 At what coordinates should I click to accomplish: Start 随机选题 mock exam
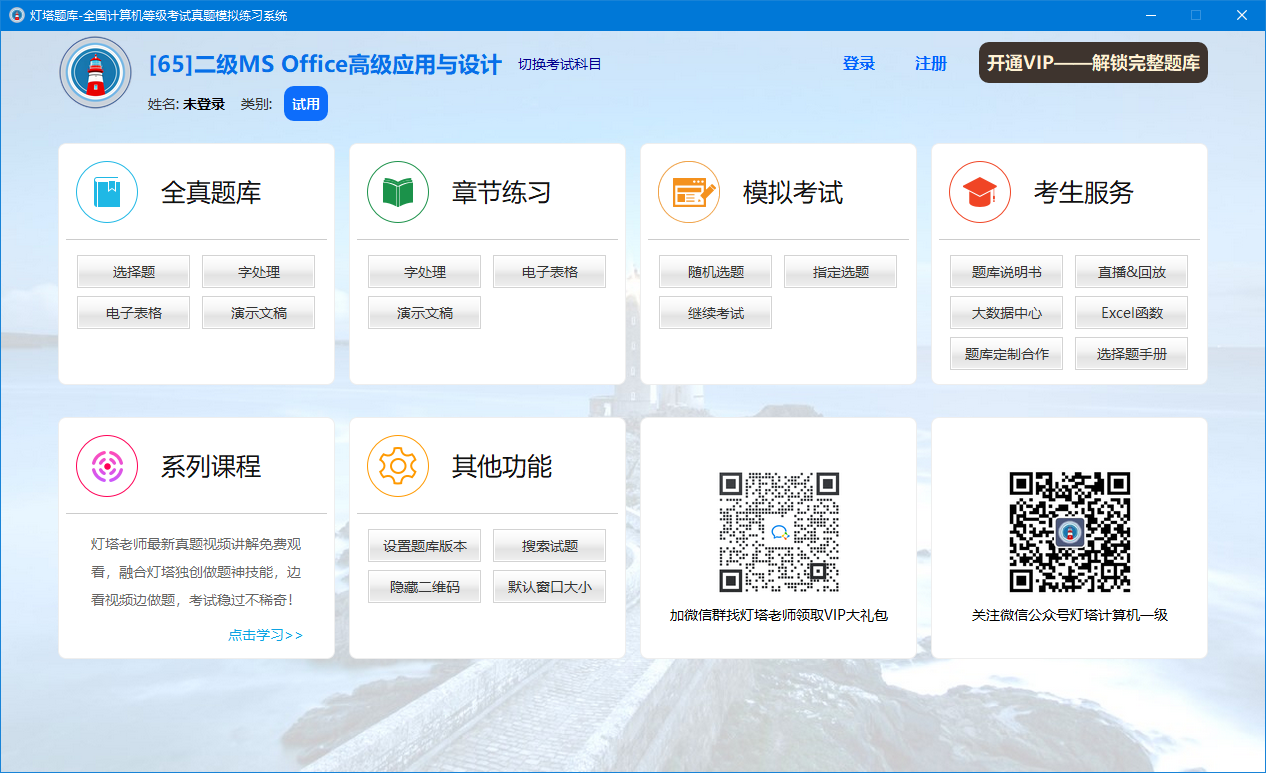click(x=715, y=271)
